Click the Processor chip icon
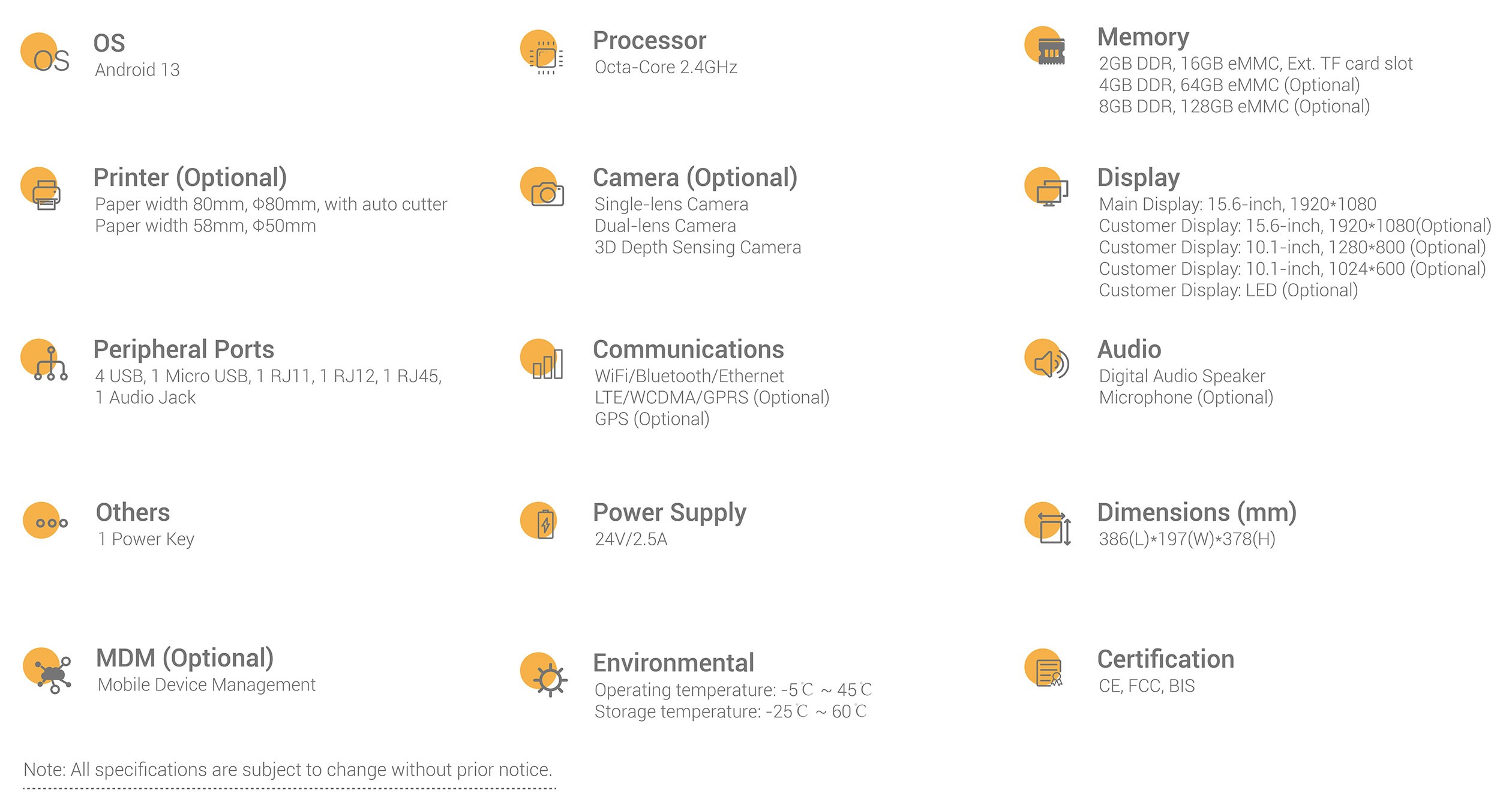Viewport: 1512px width, 808px height. 542,52
